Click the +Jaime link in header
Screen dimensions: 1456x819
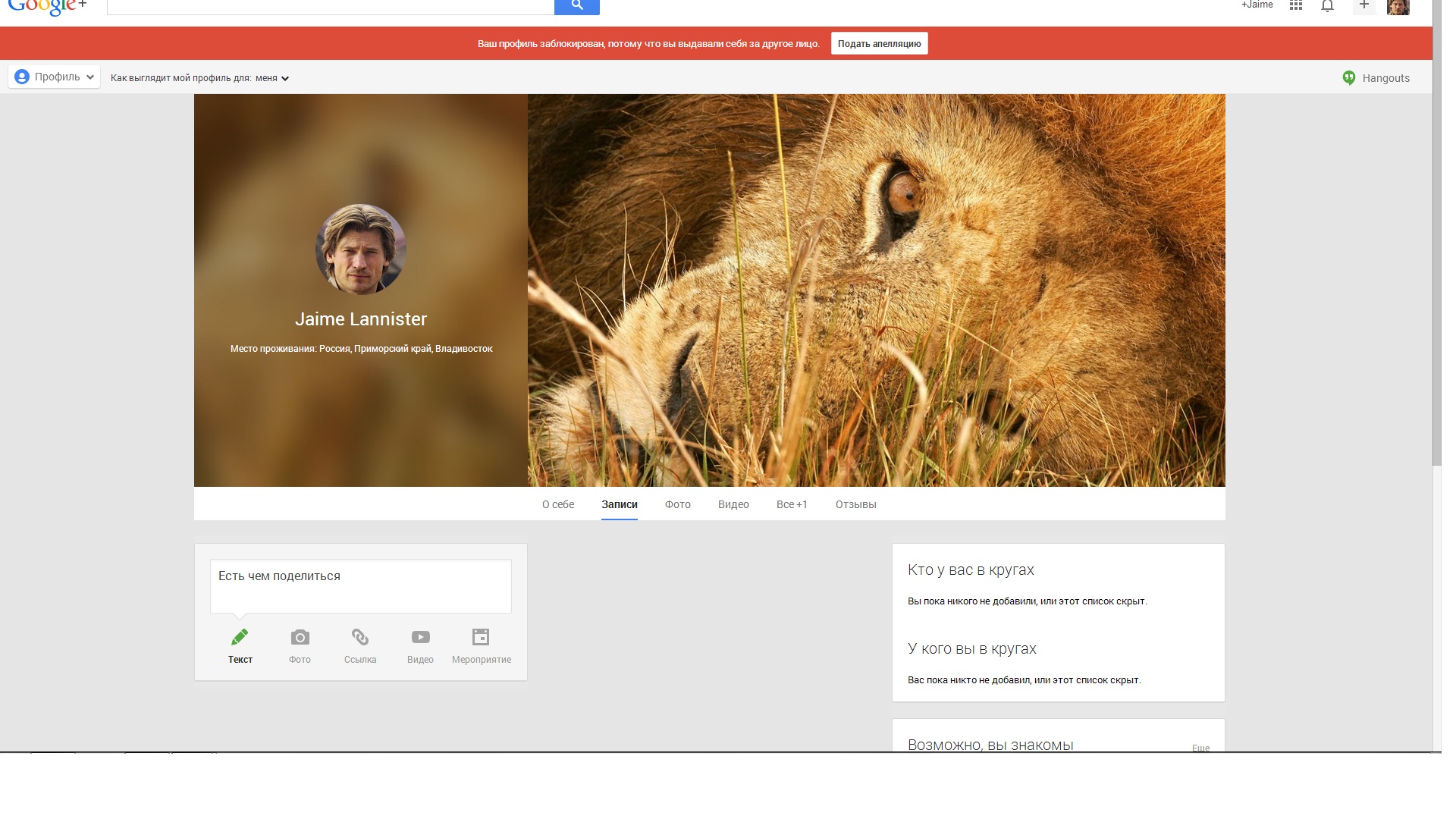point(1257,5)
